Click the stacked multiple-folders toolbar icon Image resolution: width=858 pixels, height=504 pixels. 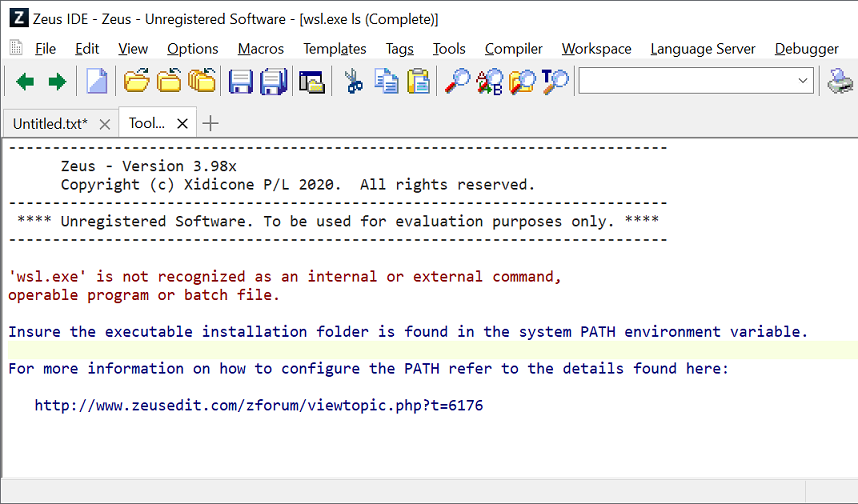202,81
